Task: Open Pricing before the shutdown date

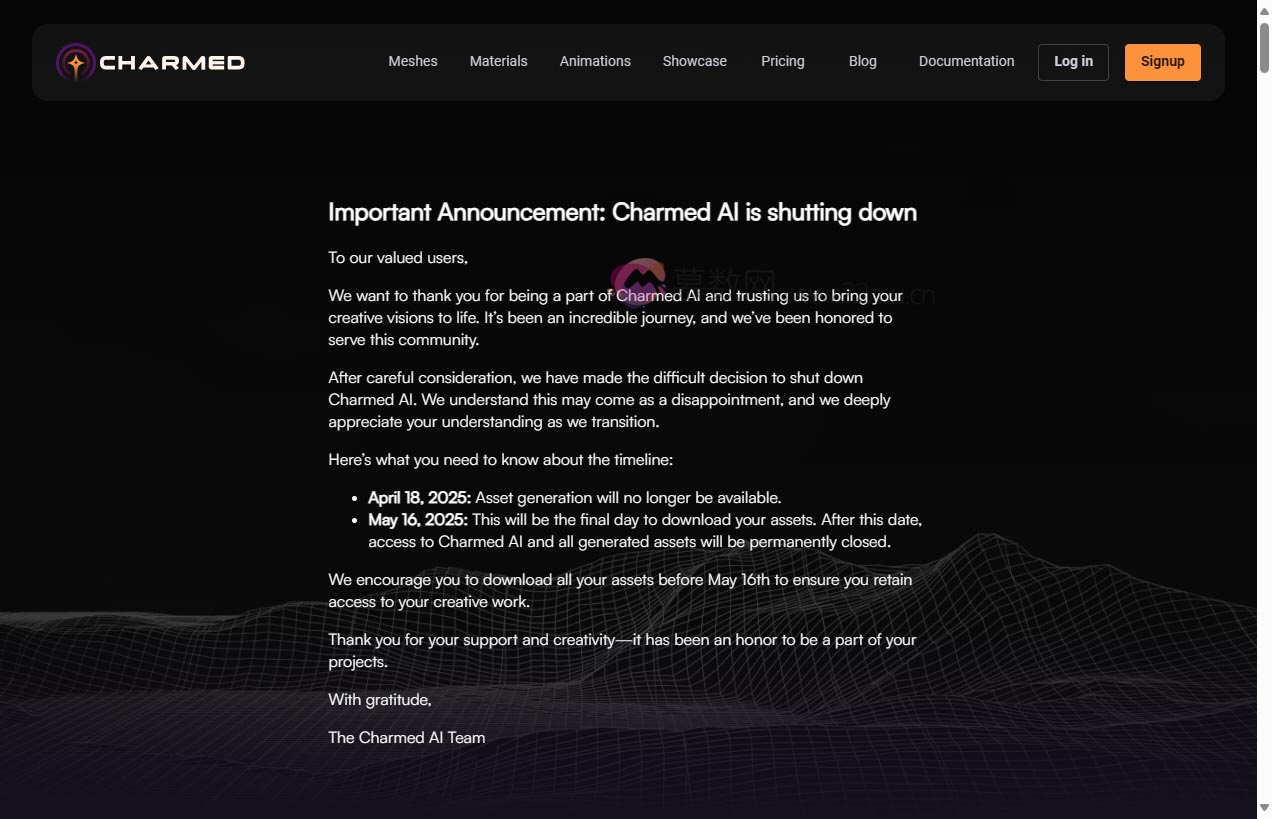Action: coord(783,61)
